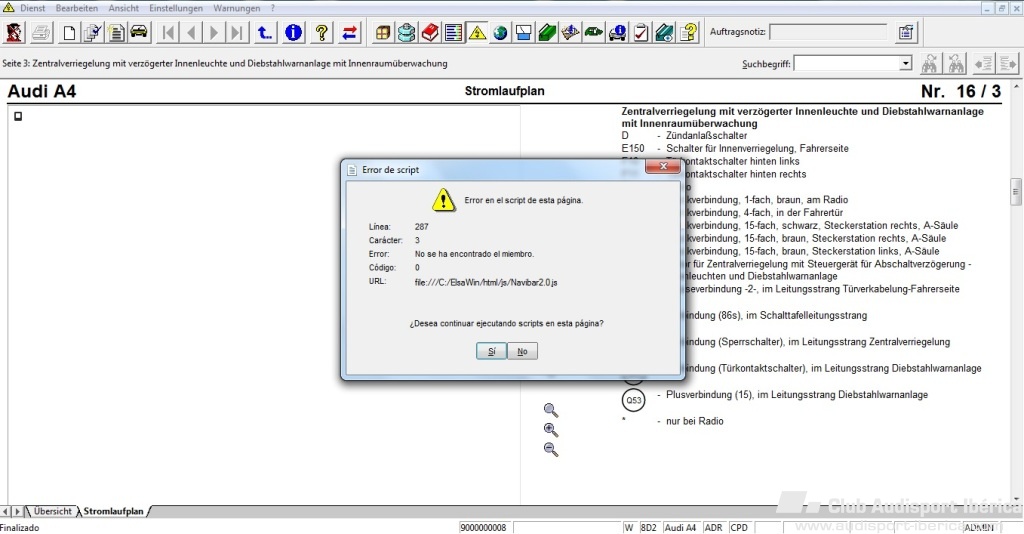
Task: Go to previous page arrow
Action: point(191,32)
